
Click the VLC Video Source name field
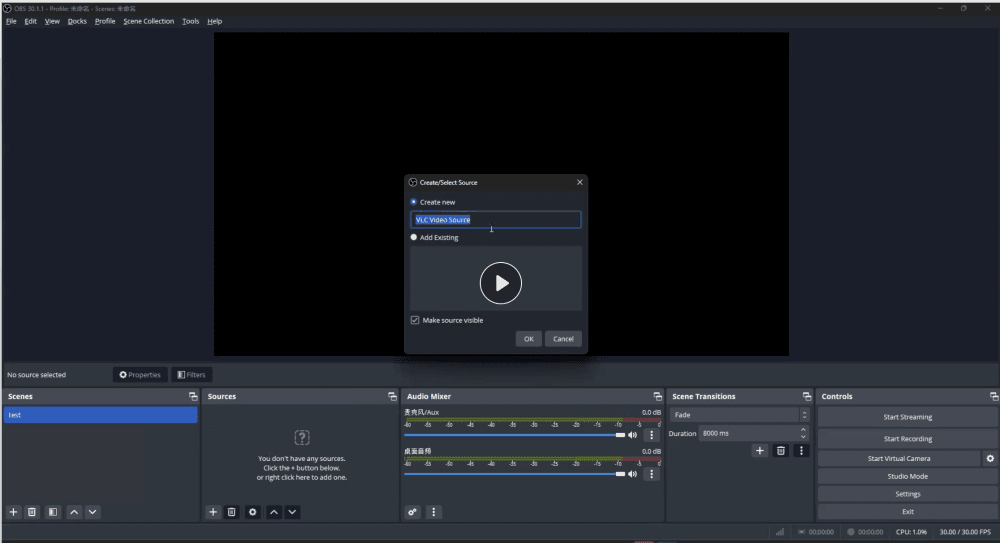(x=496, y=219)
